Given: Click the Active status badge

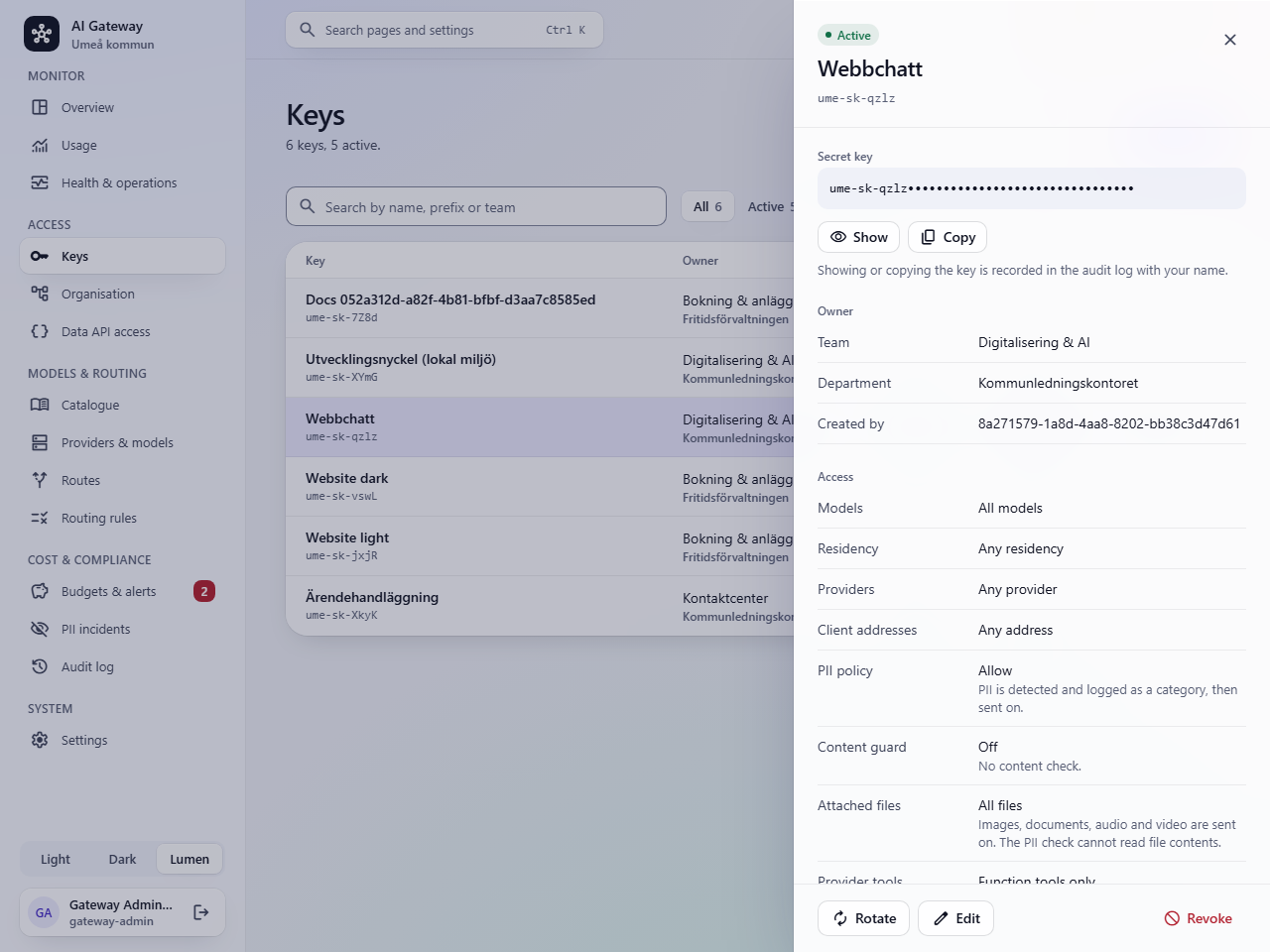Looking at the screenshot, I should click(x=848, y=35).
